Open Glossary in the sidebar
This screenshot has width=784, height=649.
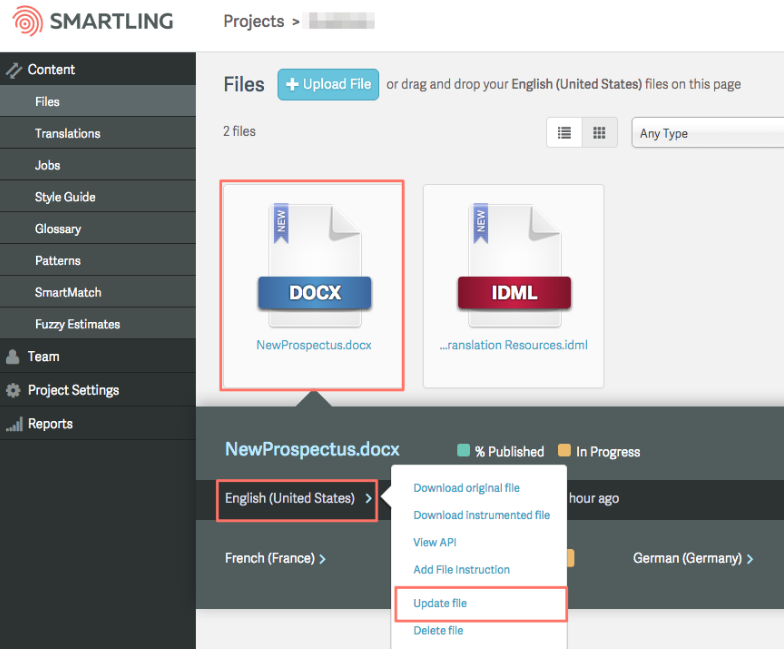pyautogui.click(x=98, y=228)
